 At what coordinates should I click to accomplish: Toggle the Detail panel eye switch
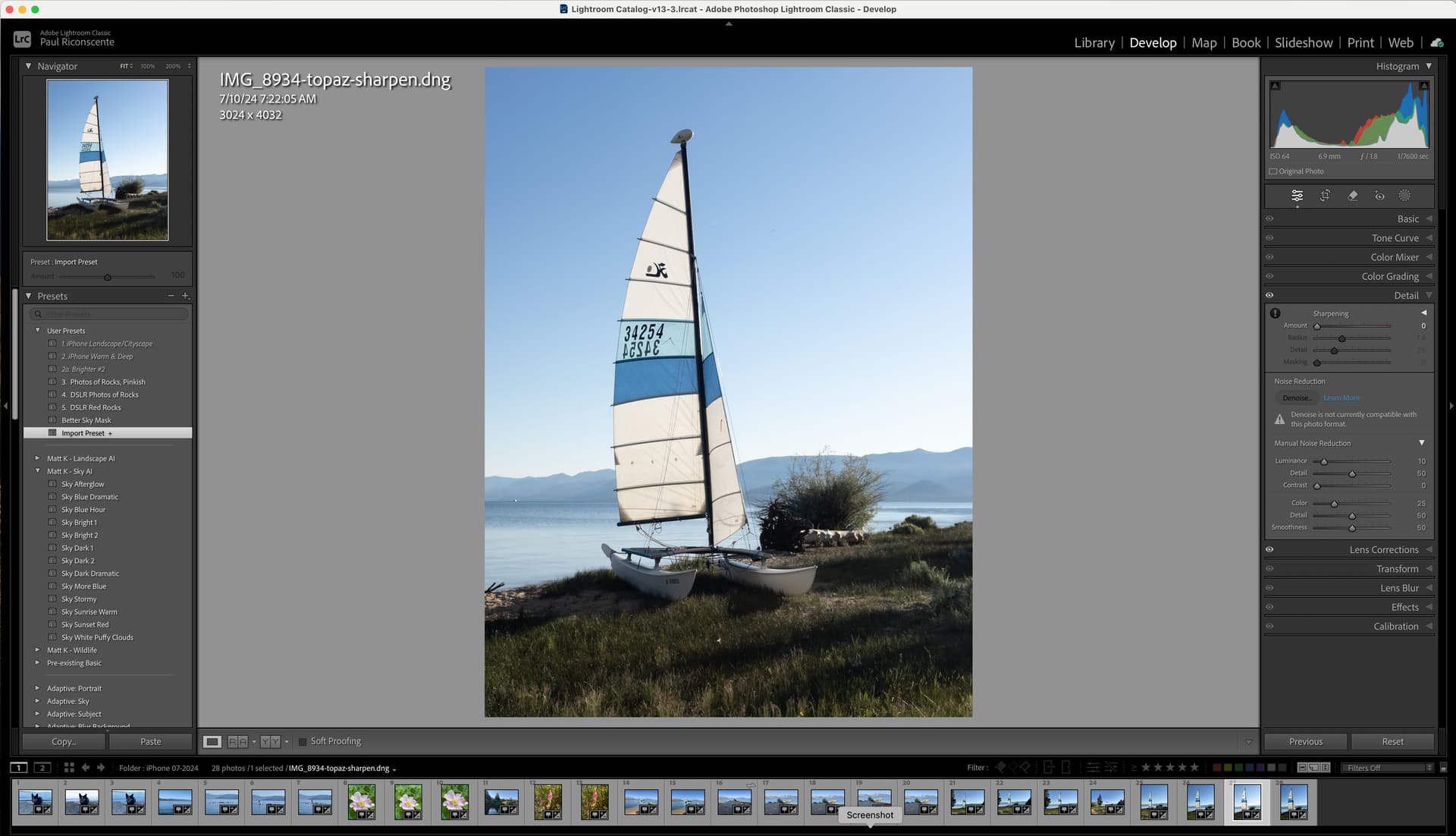click(x=1269, y=296)
